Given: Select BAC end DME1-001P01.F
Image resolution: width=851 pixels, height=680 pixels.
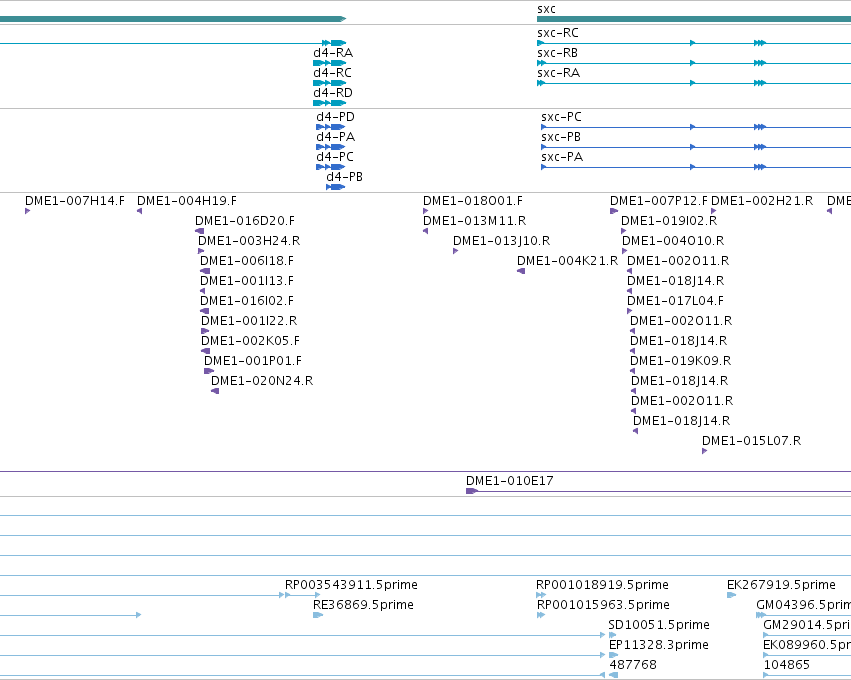Looking at the screenshot, I should click(253, 361).
